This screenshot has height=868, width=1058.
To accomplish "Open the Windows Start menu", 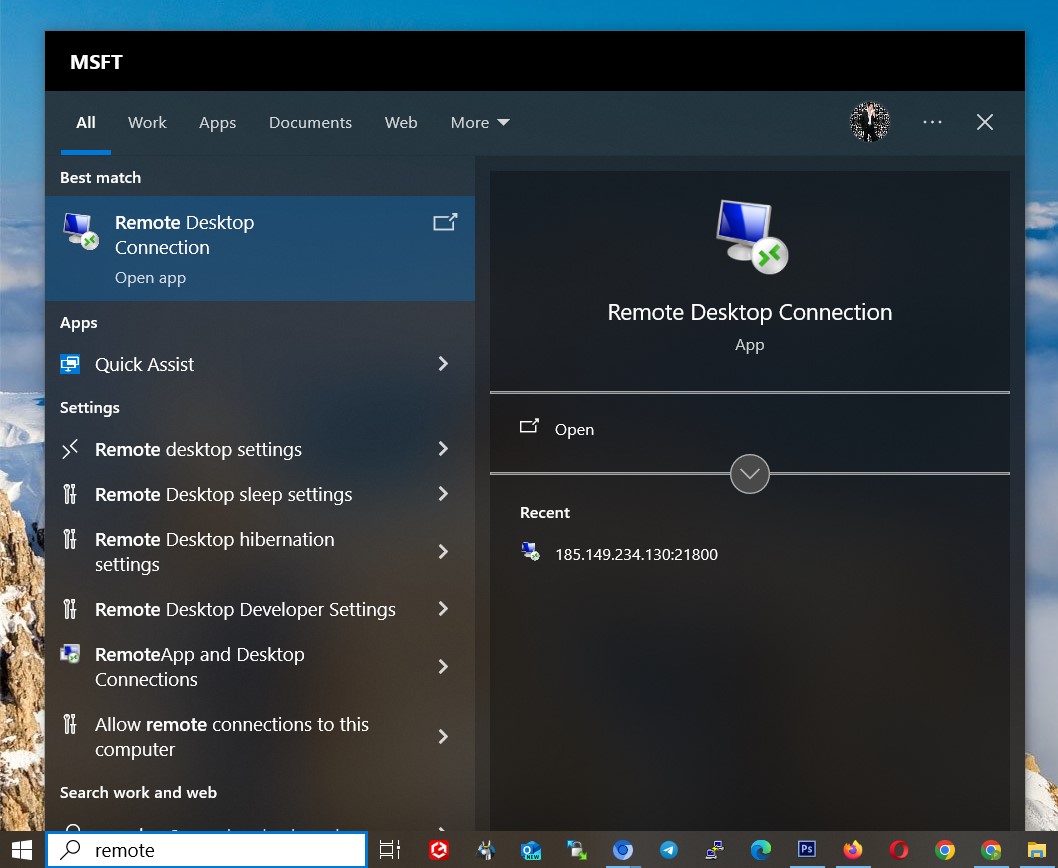I will [22, 850].
